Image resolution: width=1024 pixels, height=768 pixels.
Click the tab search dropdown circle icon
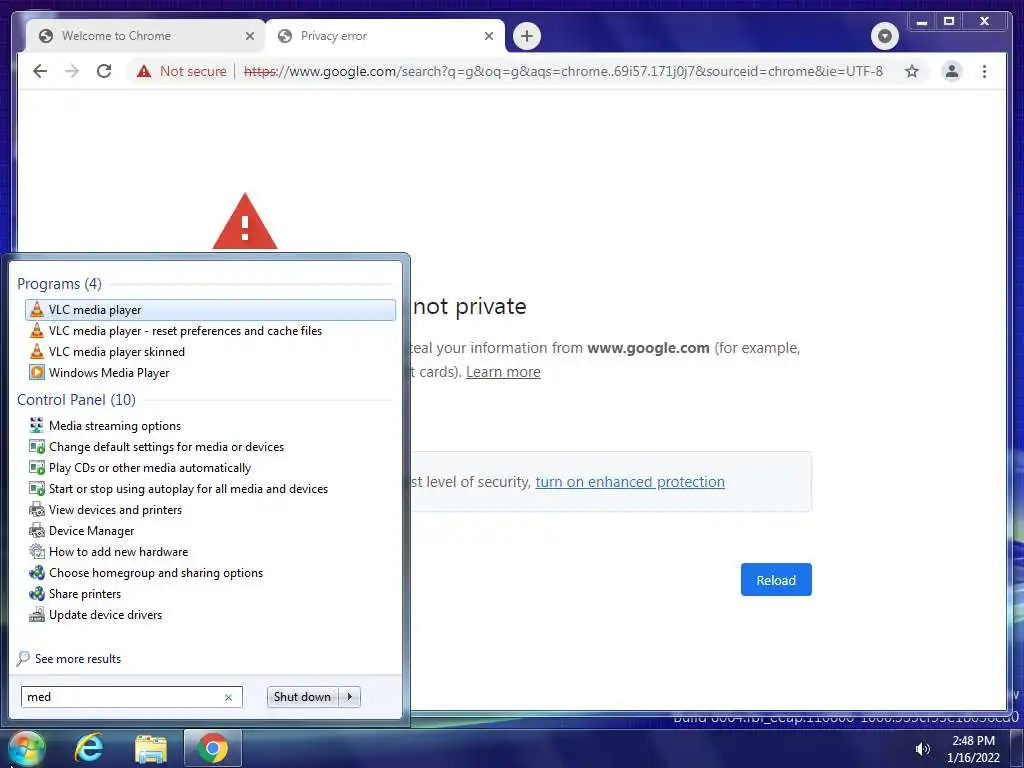pyautogui.click(x=884, y=36)
